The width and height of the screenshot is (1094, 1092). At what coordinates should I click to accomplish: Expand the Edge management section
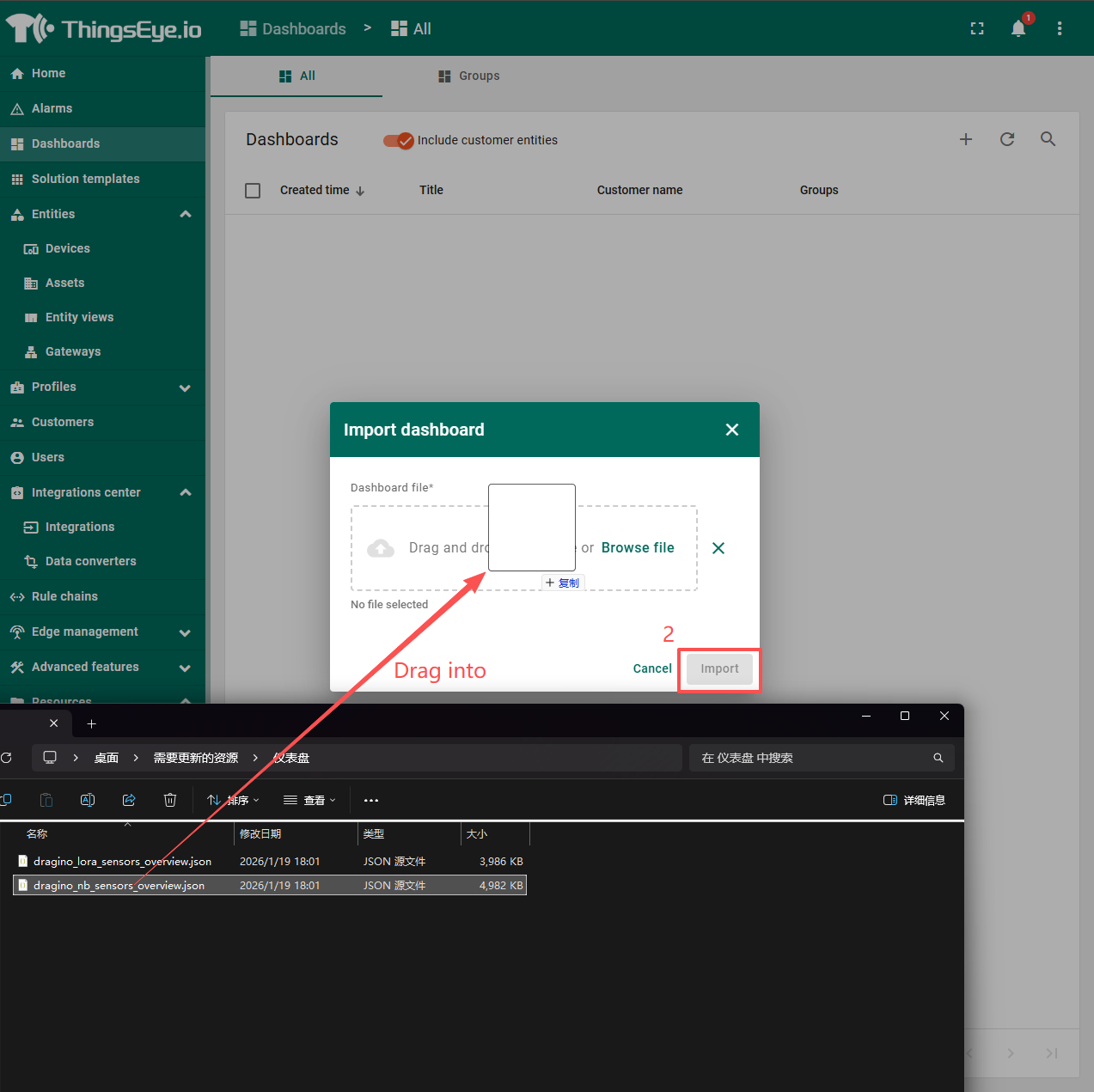[186, 632]
